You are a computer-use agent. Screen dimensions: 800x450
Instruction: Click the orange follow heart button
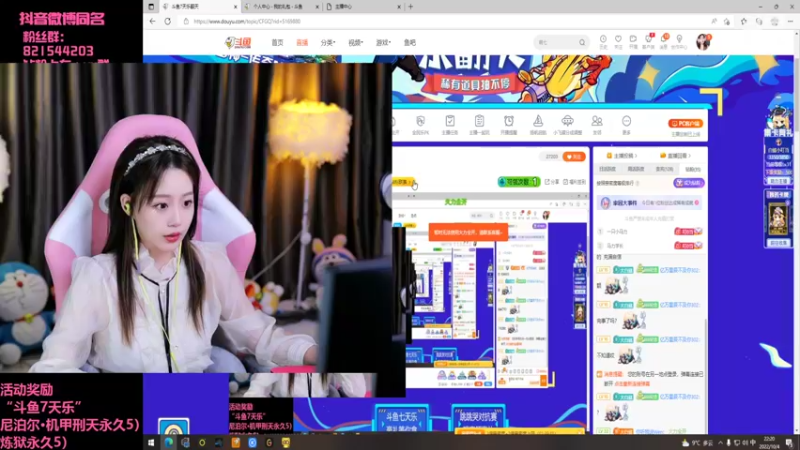[x=574, y=157]
